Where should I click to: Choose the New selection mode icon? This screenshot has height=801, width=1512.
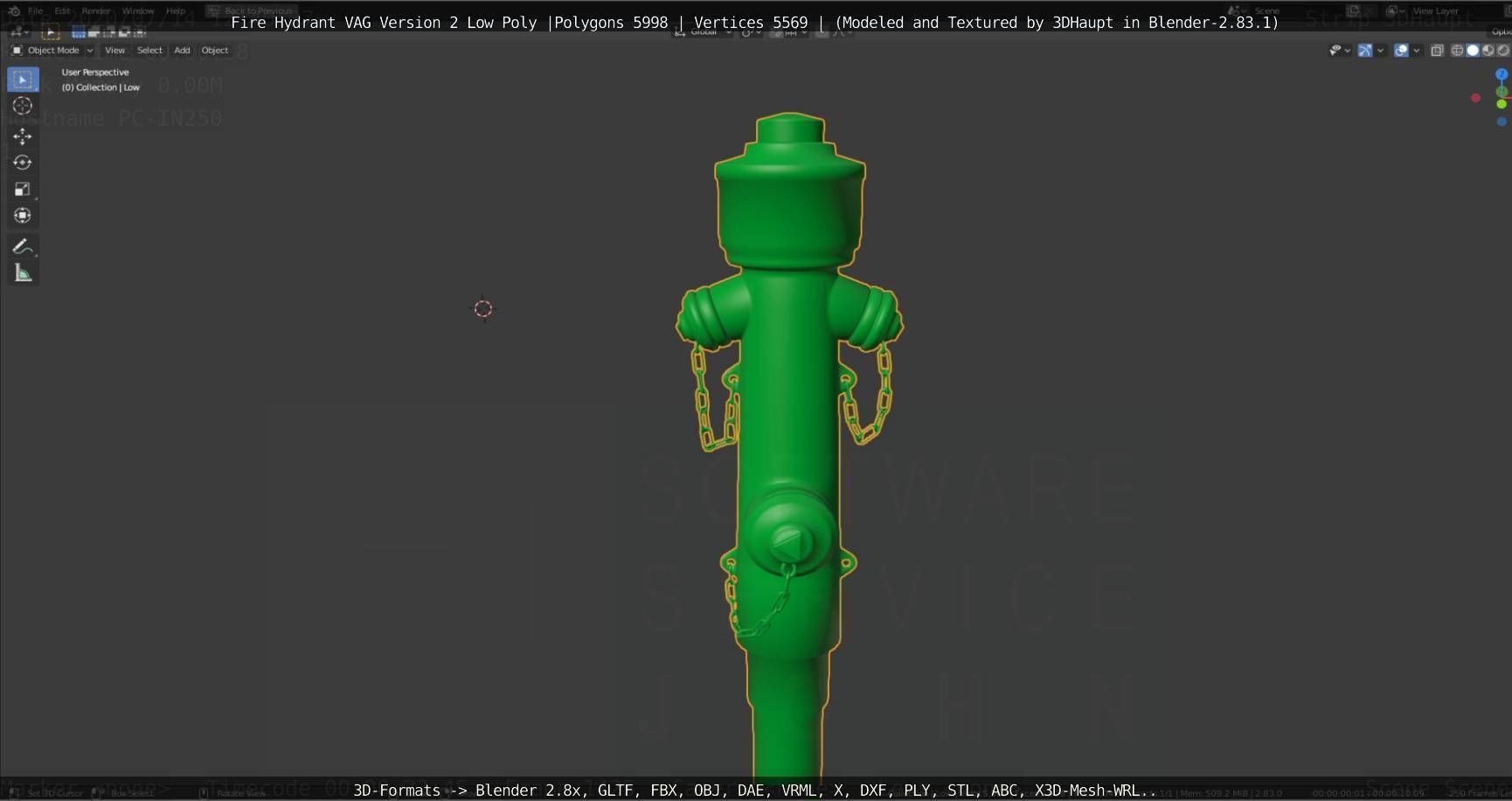click(78, 32)
